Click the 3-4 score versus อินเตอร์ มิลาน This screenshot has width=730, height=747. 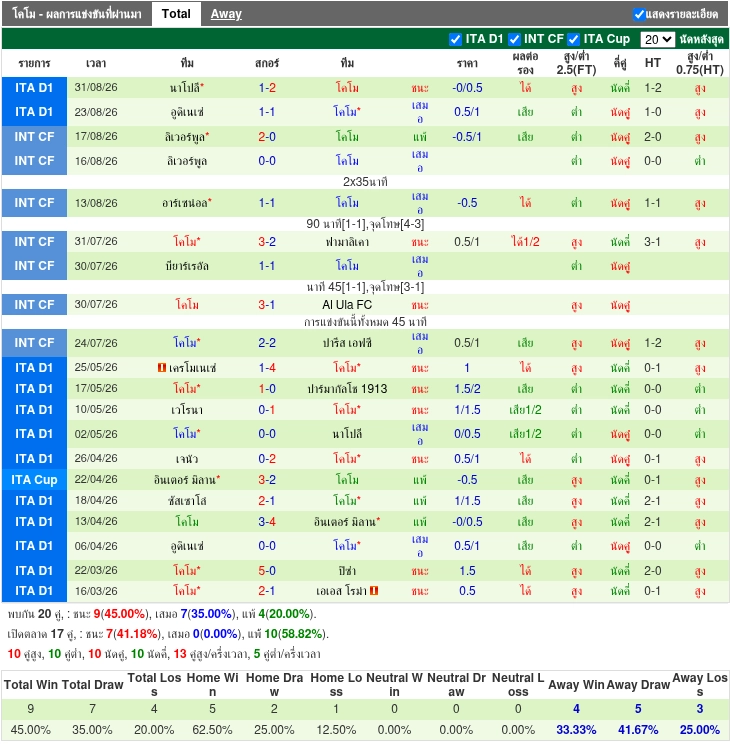tap(267, 522)
